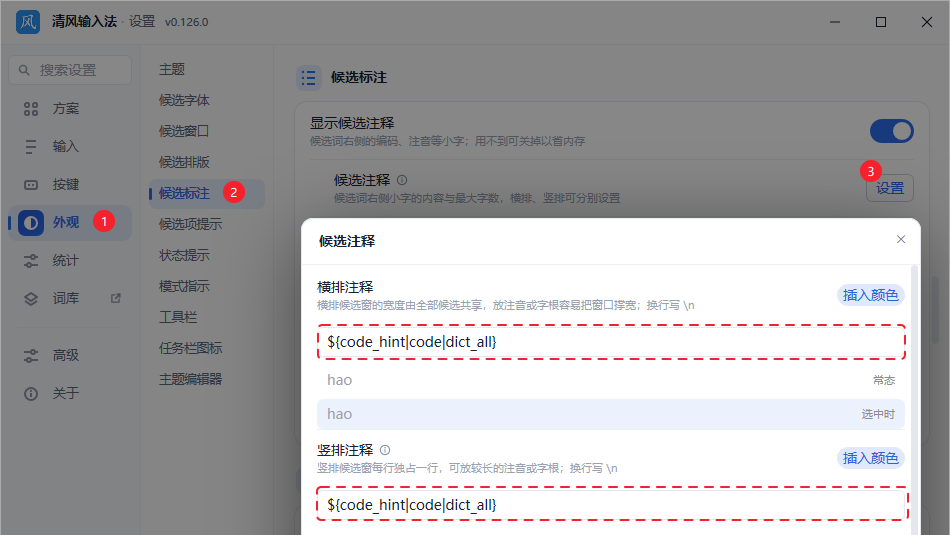
Task: Click the 横排注释 template input field
Action: coord(611,342)
